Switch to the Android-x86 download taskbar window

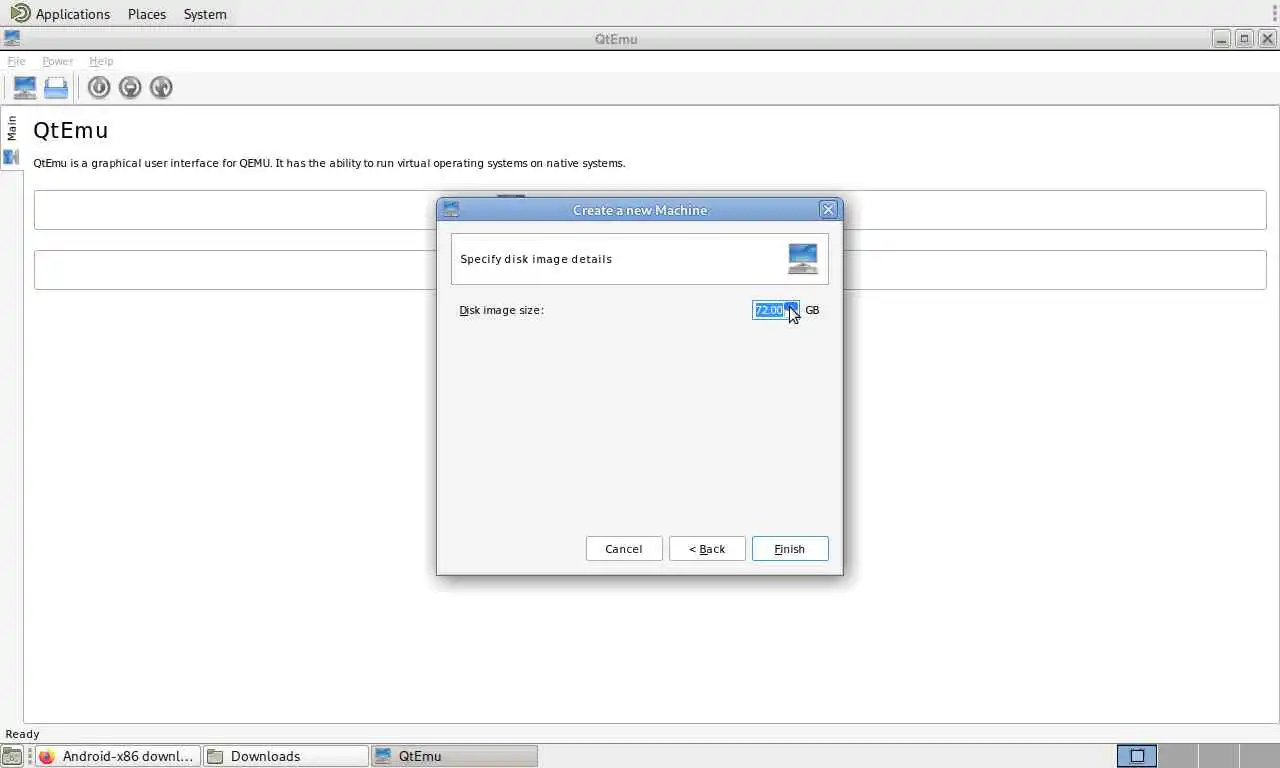(117, 756)
